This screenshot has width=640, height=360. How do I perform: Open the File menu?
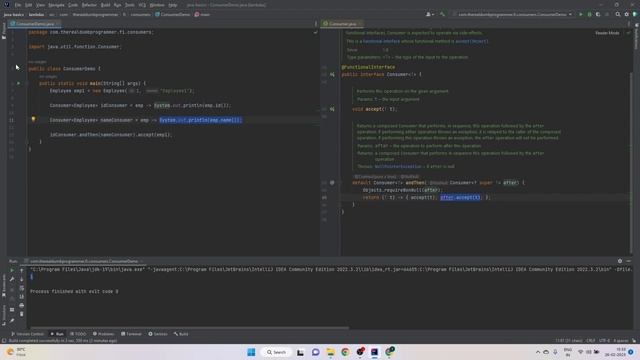point(18,5)
